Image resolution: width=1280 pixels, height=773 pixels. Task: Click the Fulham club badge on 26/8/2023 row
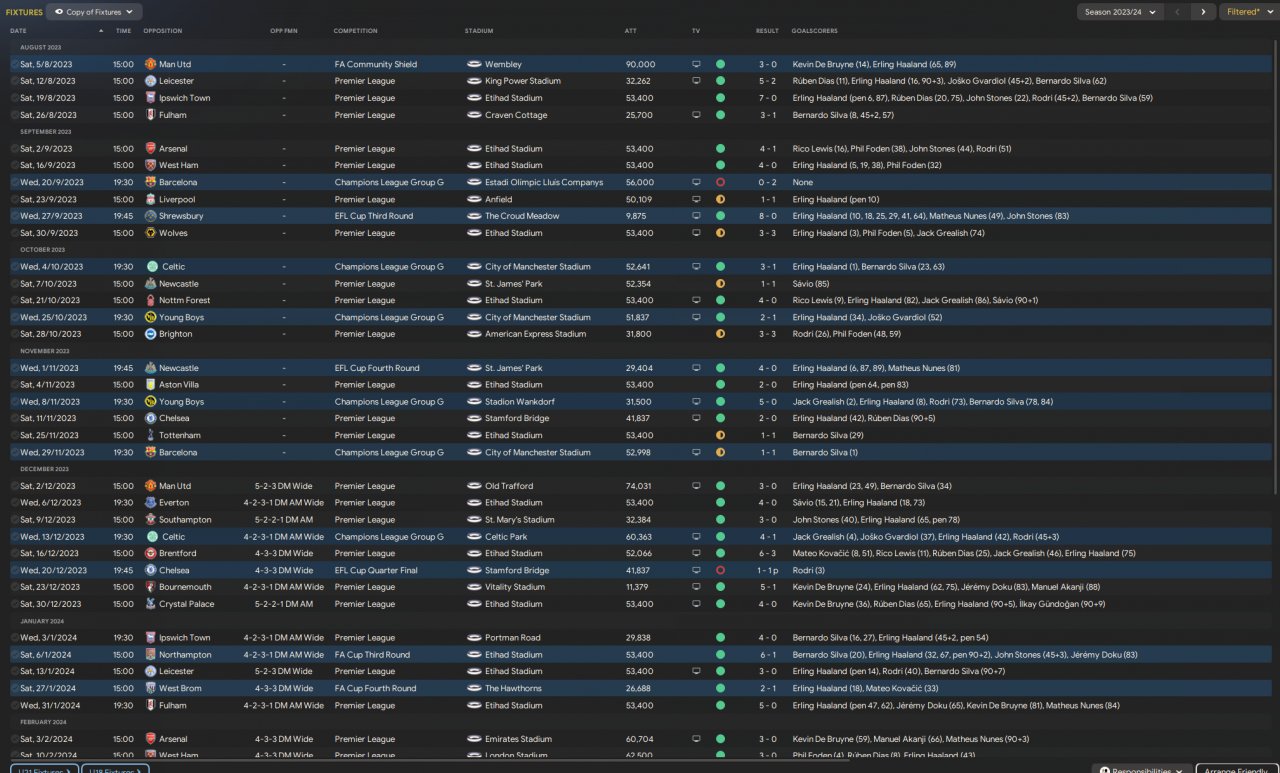(151, 115)
